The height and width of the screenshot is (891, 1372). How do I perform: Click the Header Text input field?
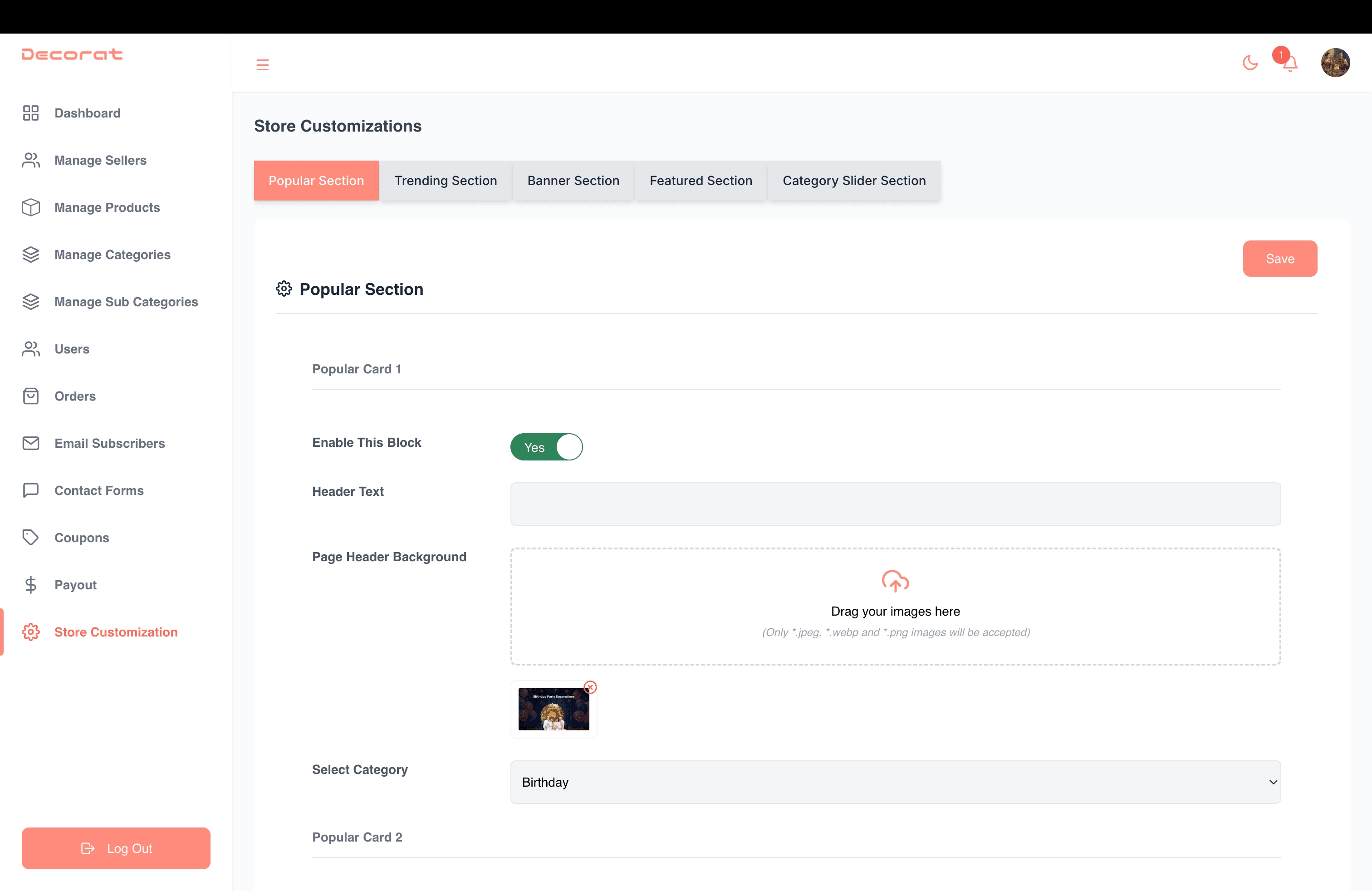895,502
